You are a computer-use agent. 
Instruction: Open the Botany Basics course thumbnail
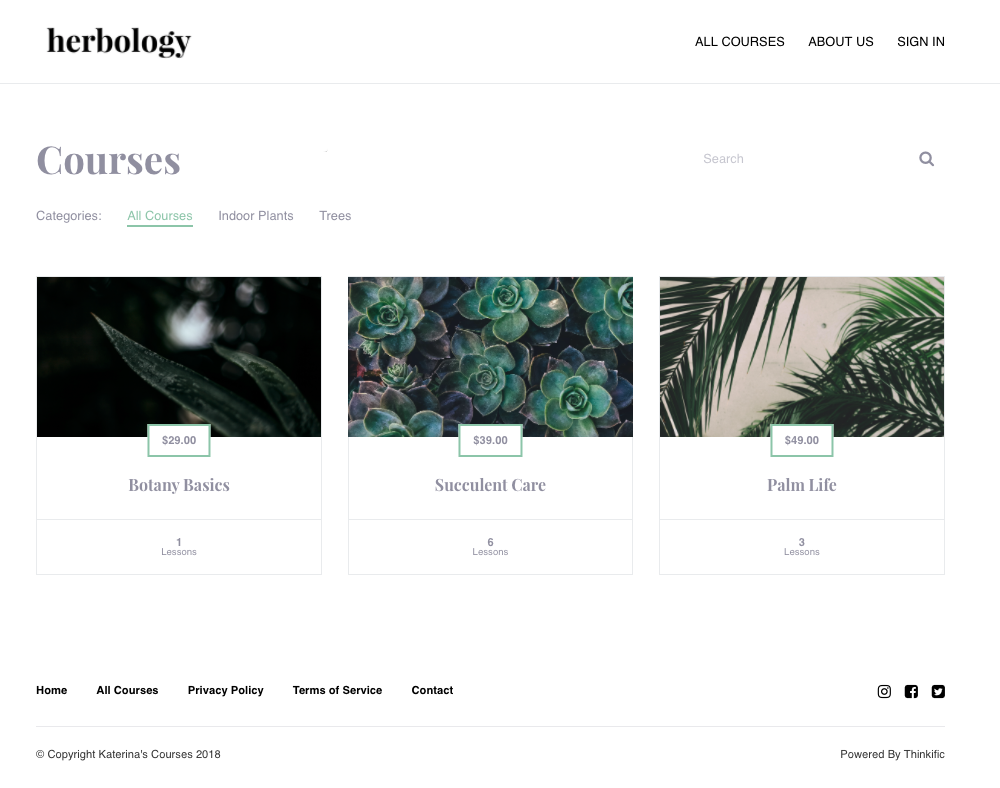click(179, 356)
